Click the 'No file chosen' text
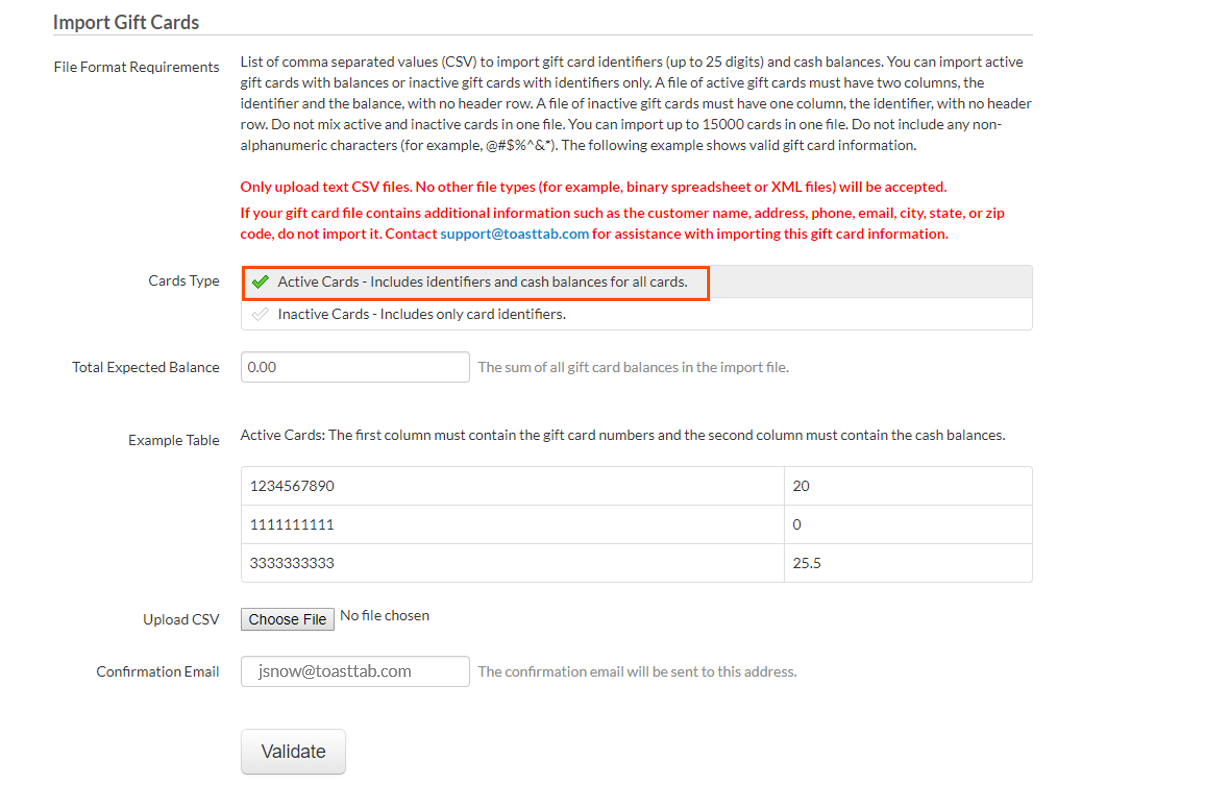Image resolution: width=1205 pixels, height=808 pixels. [x=385, y=616]
